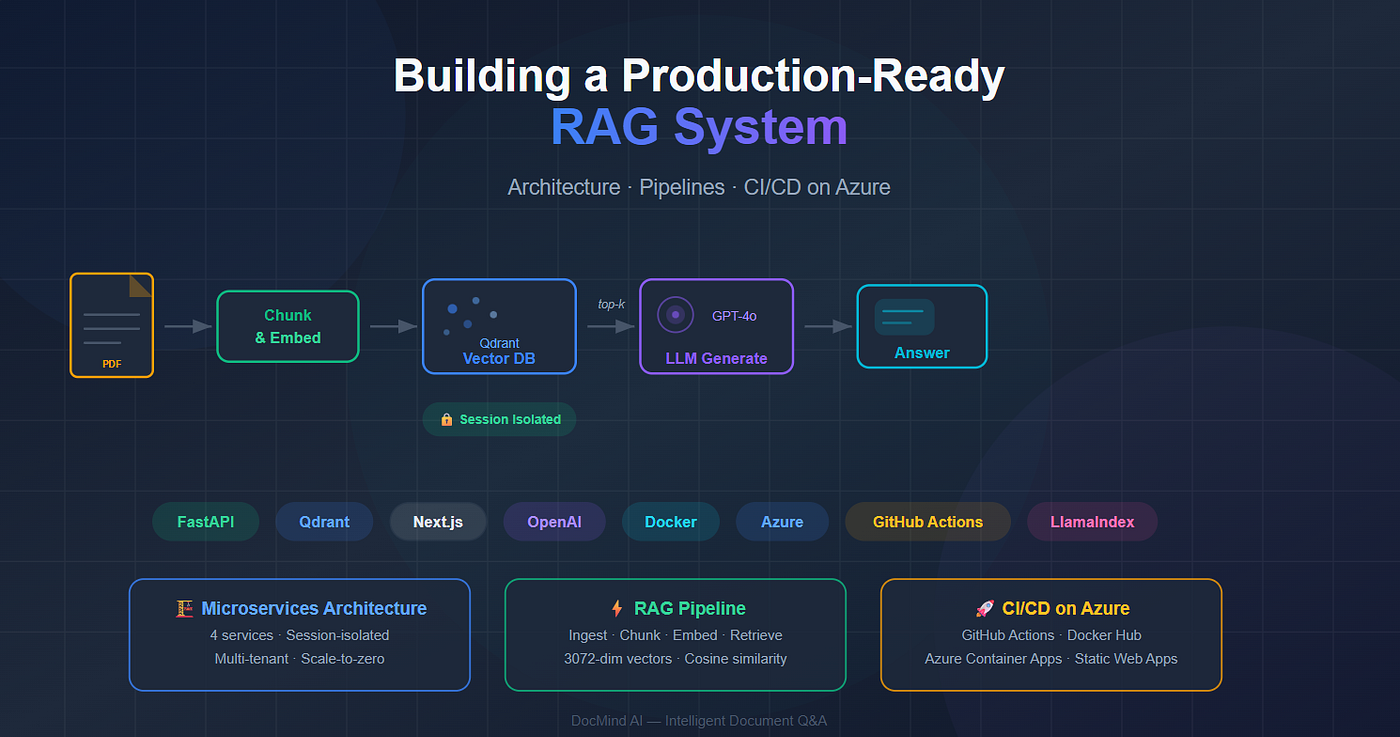Click 'Multi-tenant · Scale-to-zero' text
Screen dimensions: 1400x737
tap(299, 659)
